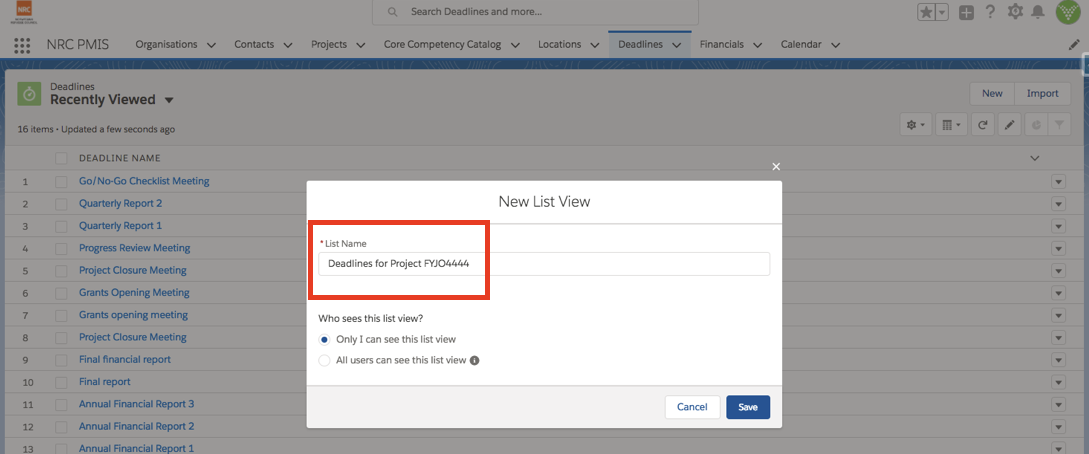Viewport: 1089px width, 454px height.
Task: Expand the Core Competency Catalog menu
Action: pos(515,45)
